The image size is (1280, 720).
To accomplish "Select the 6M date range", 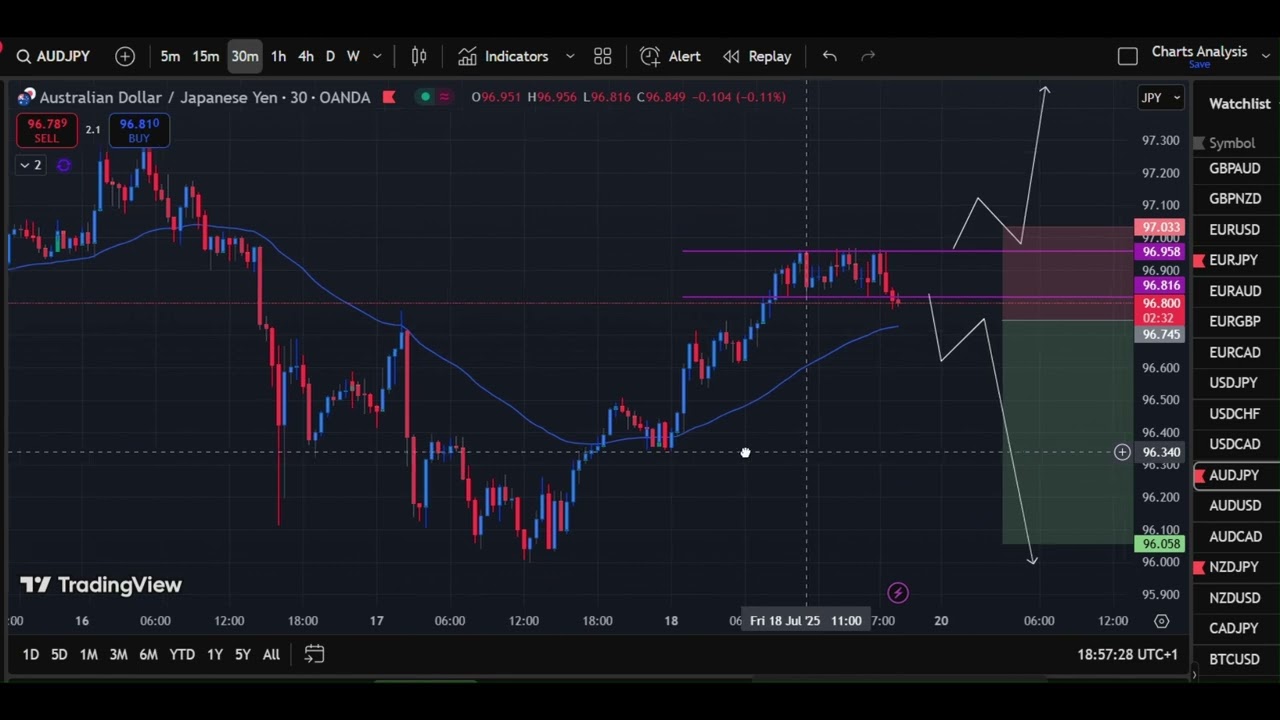I will 148,654.
